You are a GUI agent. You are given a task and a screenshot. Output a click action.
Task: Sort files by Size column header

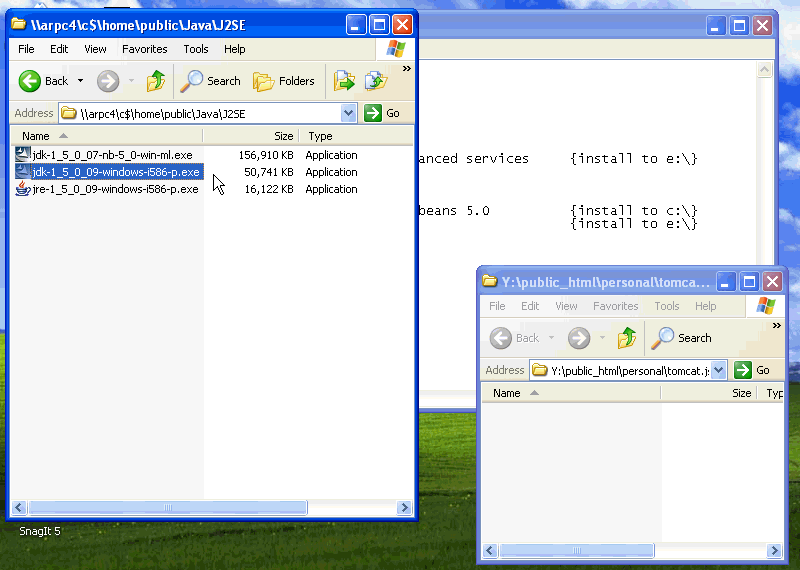click(284, 136)
